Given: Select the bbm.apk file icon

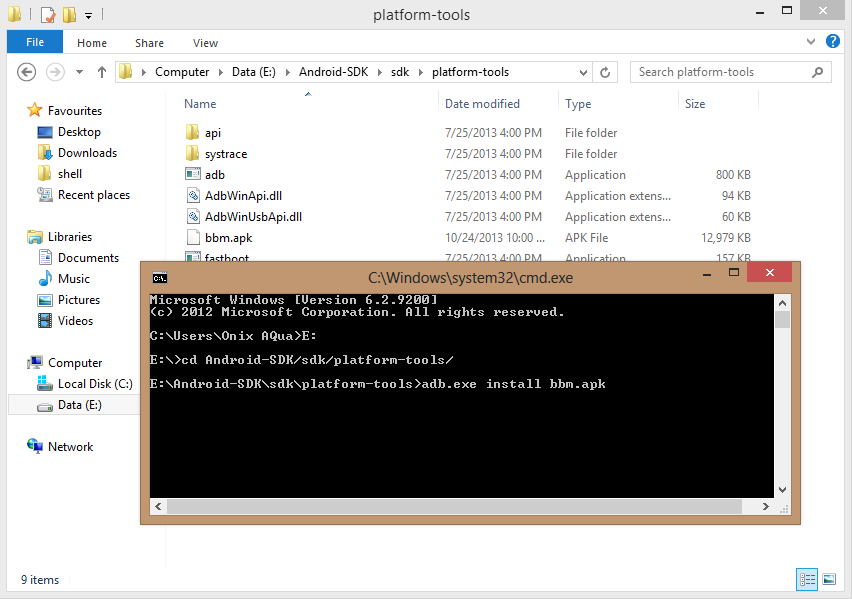Looking at the screenshot, I should pos(193,238).
